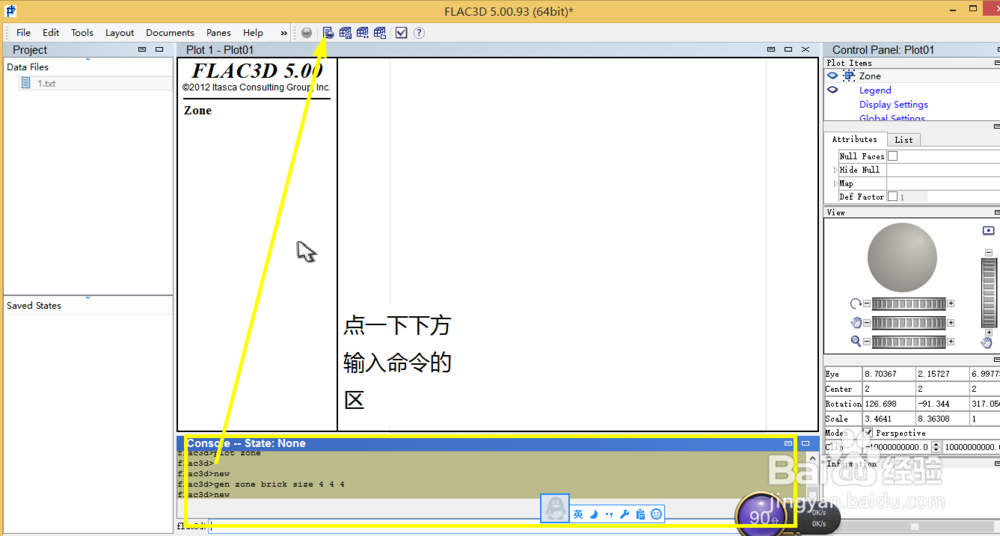The image size is (1000, 536).
Task: Decrease rotation with minus button
Action: [867, 304]
